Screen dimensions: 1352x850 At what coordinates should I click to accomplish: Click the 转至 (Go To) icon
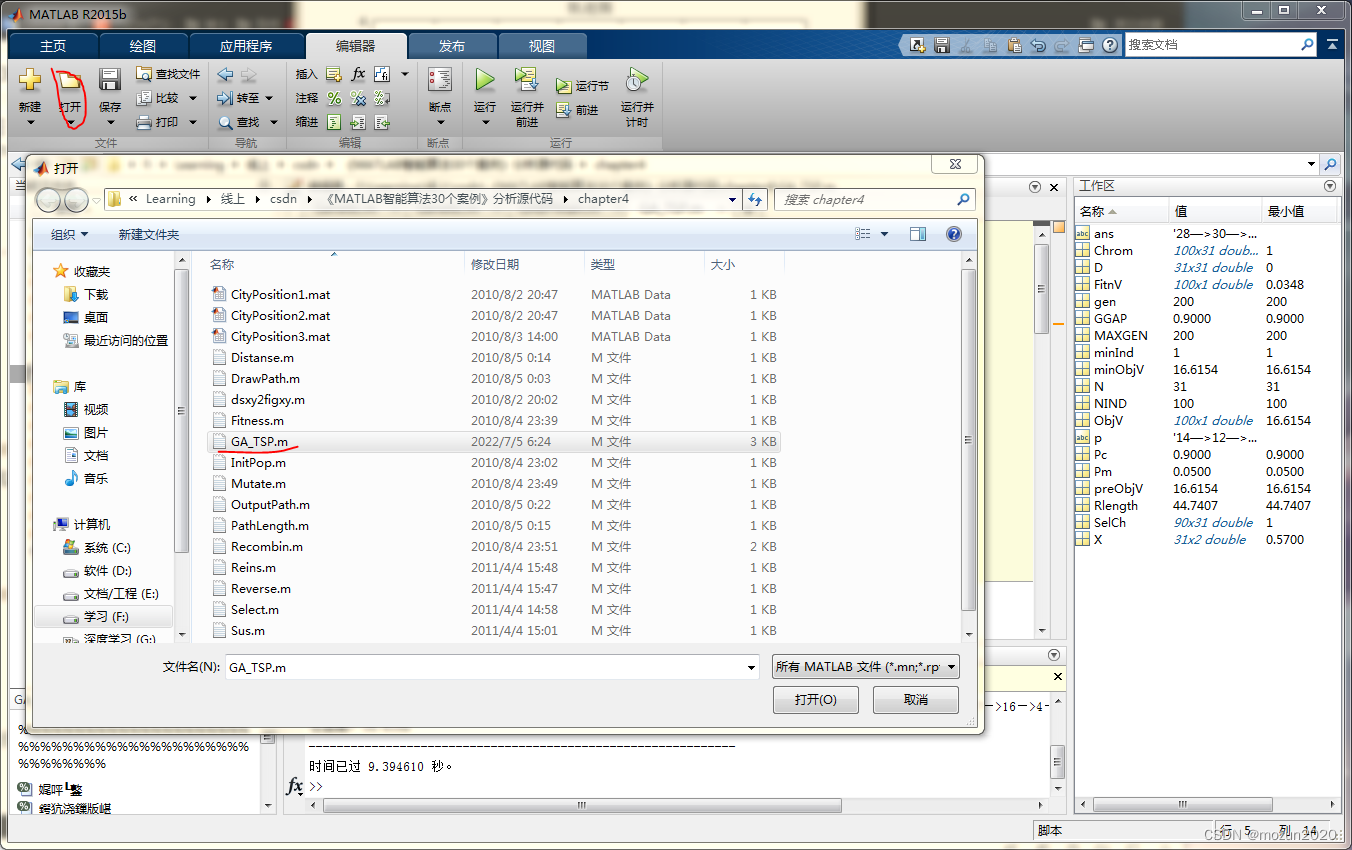(x=225, y=98)
